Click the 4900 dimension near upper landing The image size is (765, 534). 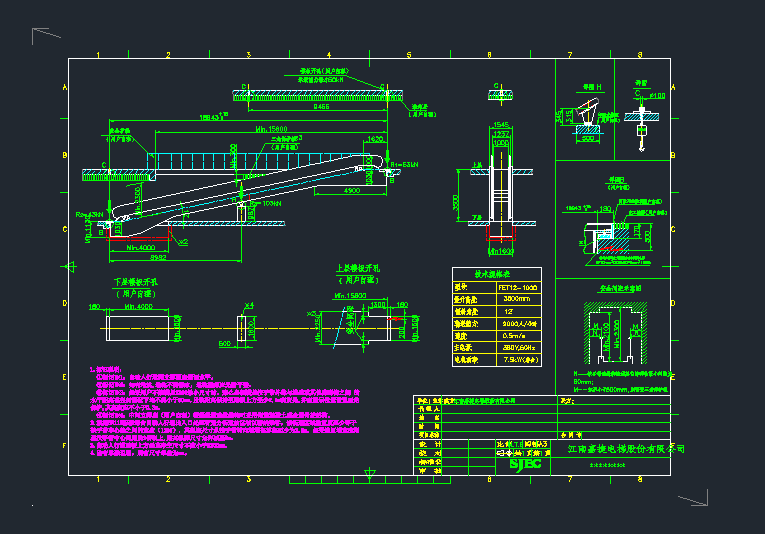coord(352,190)
